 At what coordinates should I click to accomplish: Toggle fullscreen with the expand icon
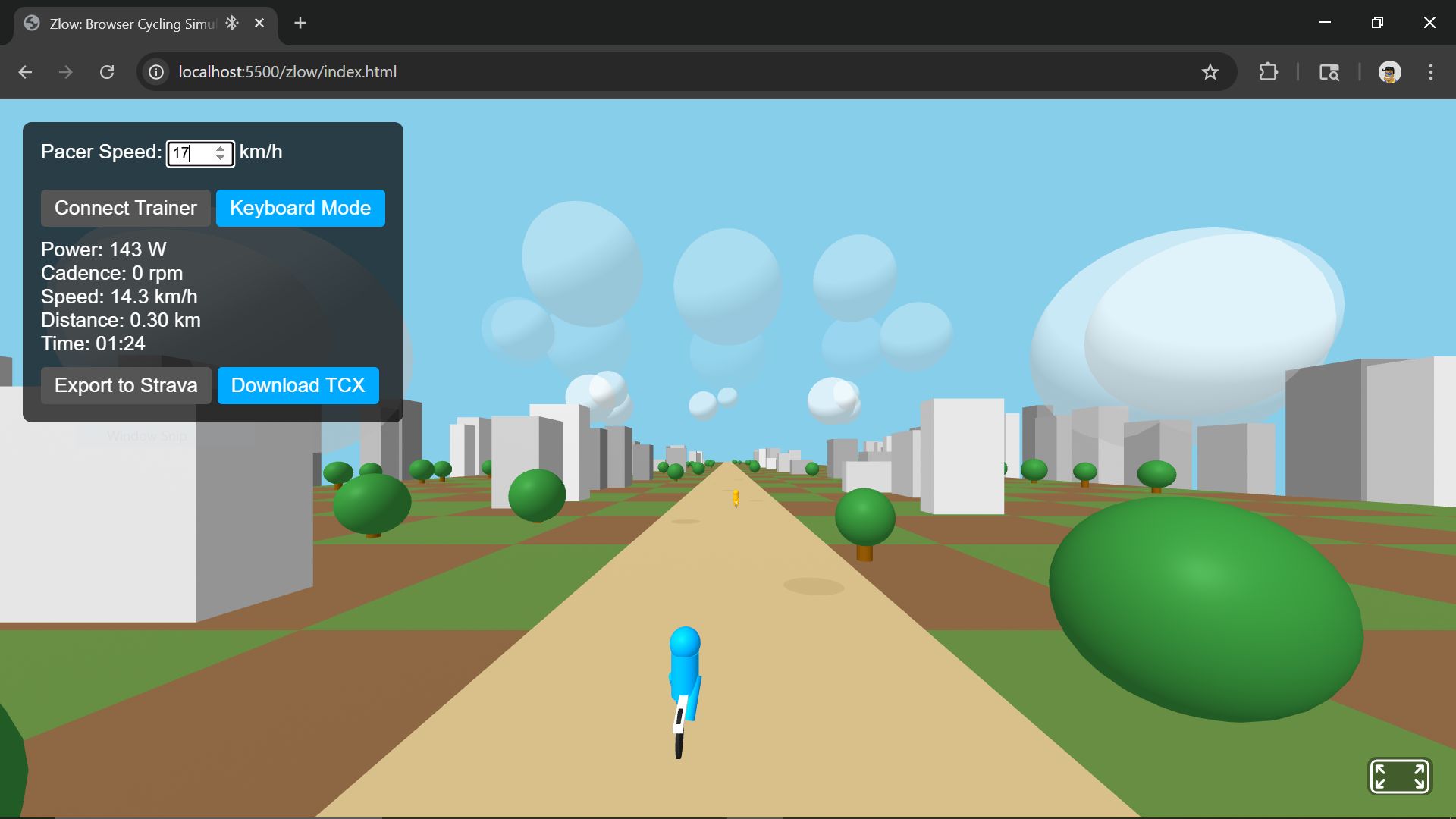(1399, 777)
